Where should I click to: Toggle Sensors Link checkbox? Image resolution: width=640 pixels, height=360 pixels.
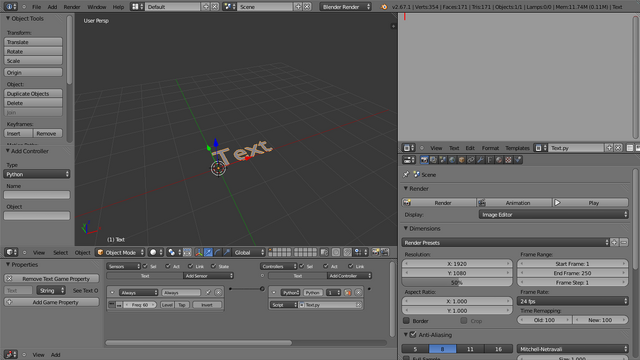pyautogui.click(x=191, y=266)
